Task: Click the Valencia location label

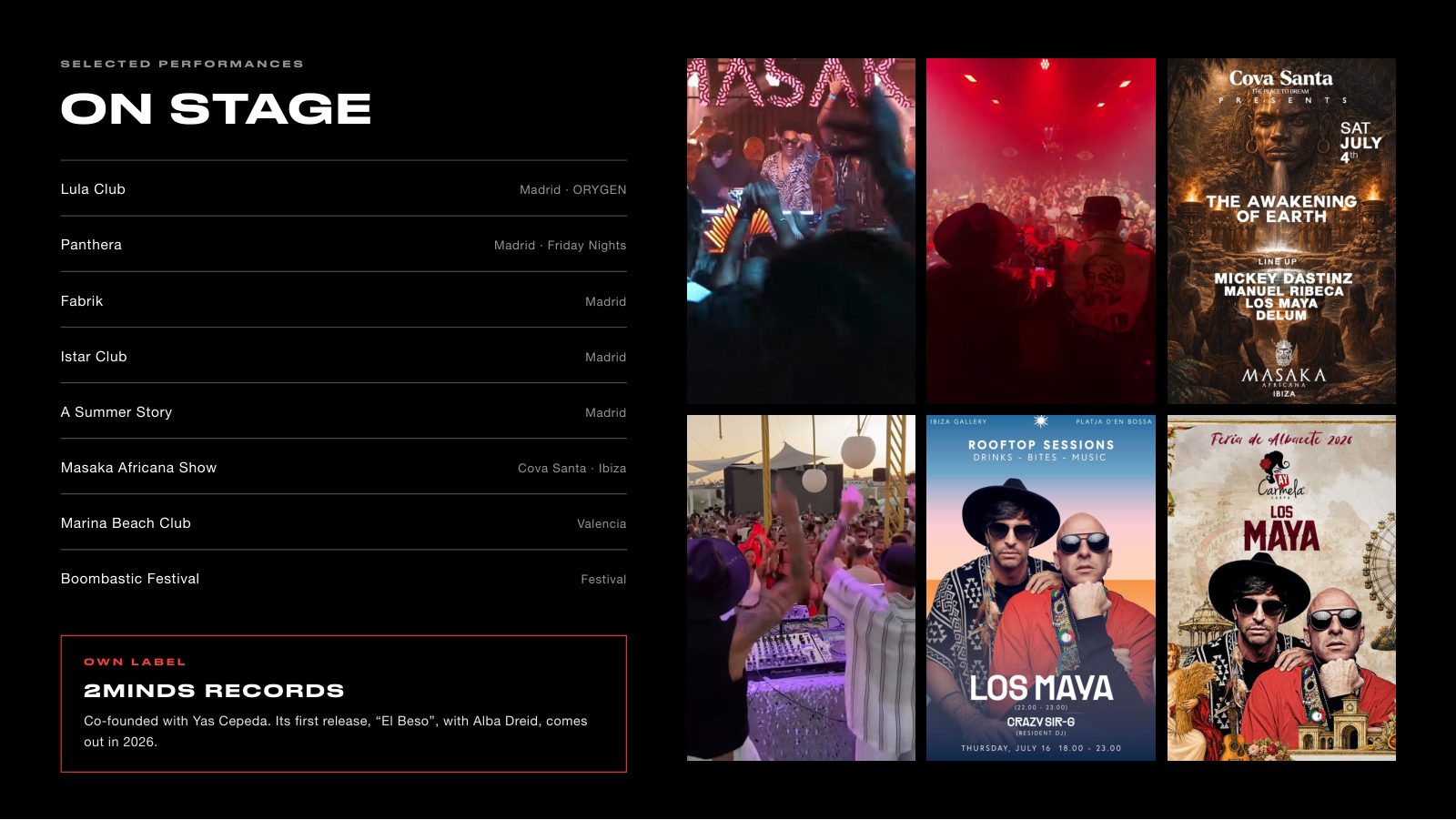Action: click(601, 524)
